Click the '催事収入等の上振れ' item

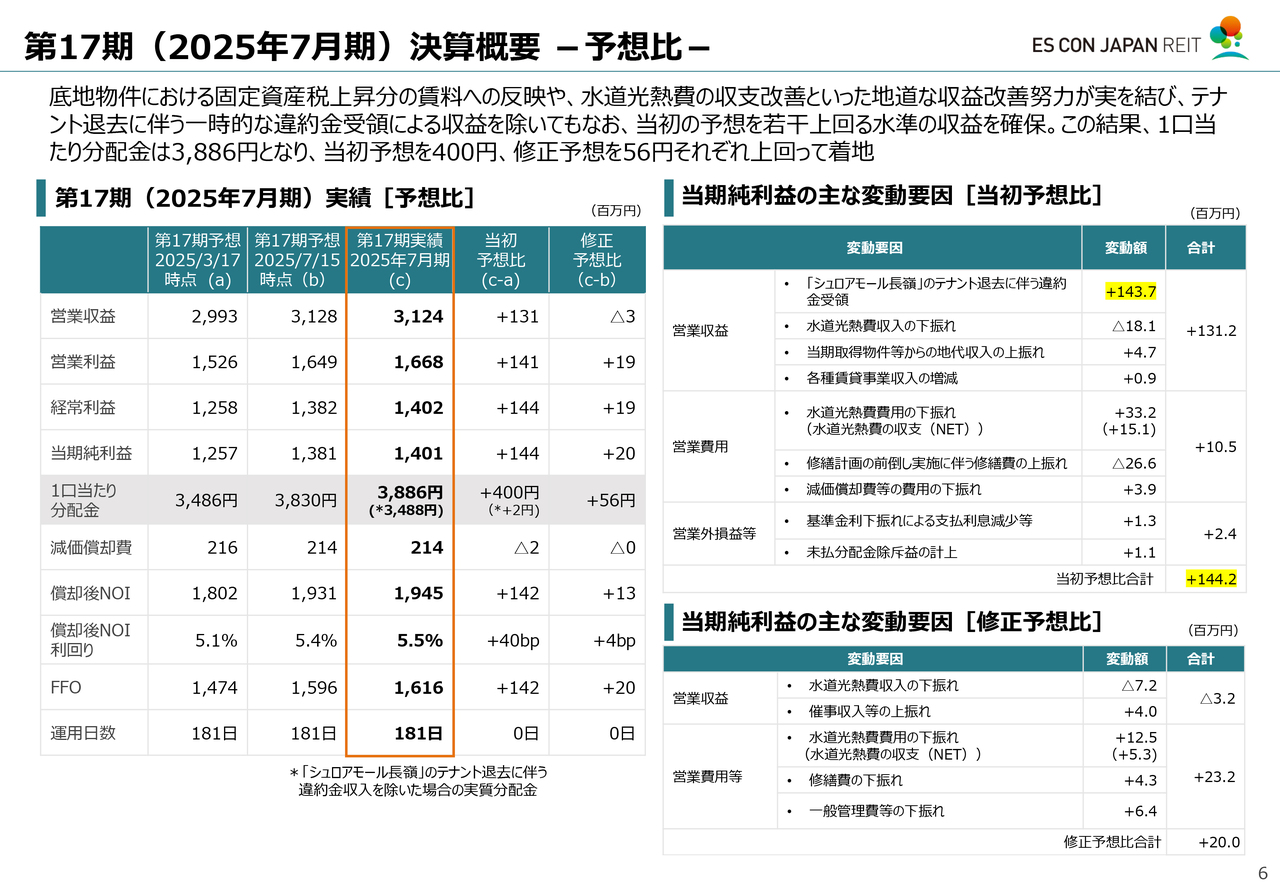tap(869, 711)
